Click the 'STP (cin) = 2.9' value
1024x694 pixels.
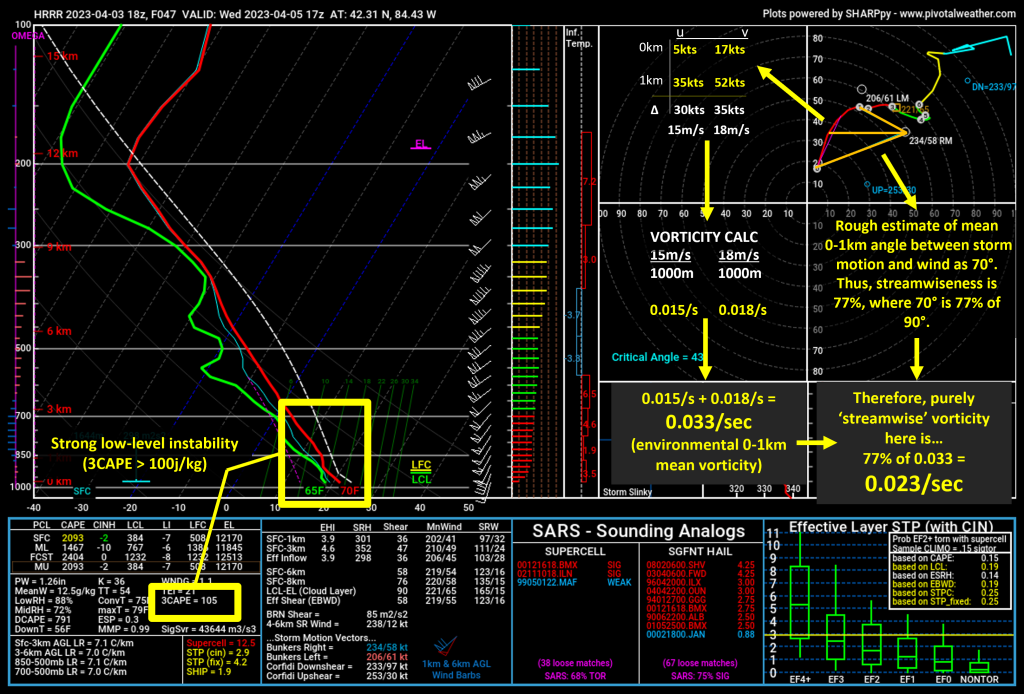point(217,653)
